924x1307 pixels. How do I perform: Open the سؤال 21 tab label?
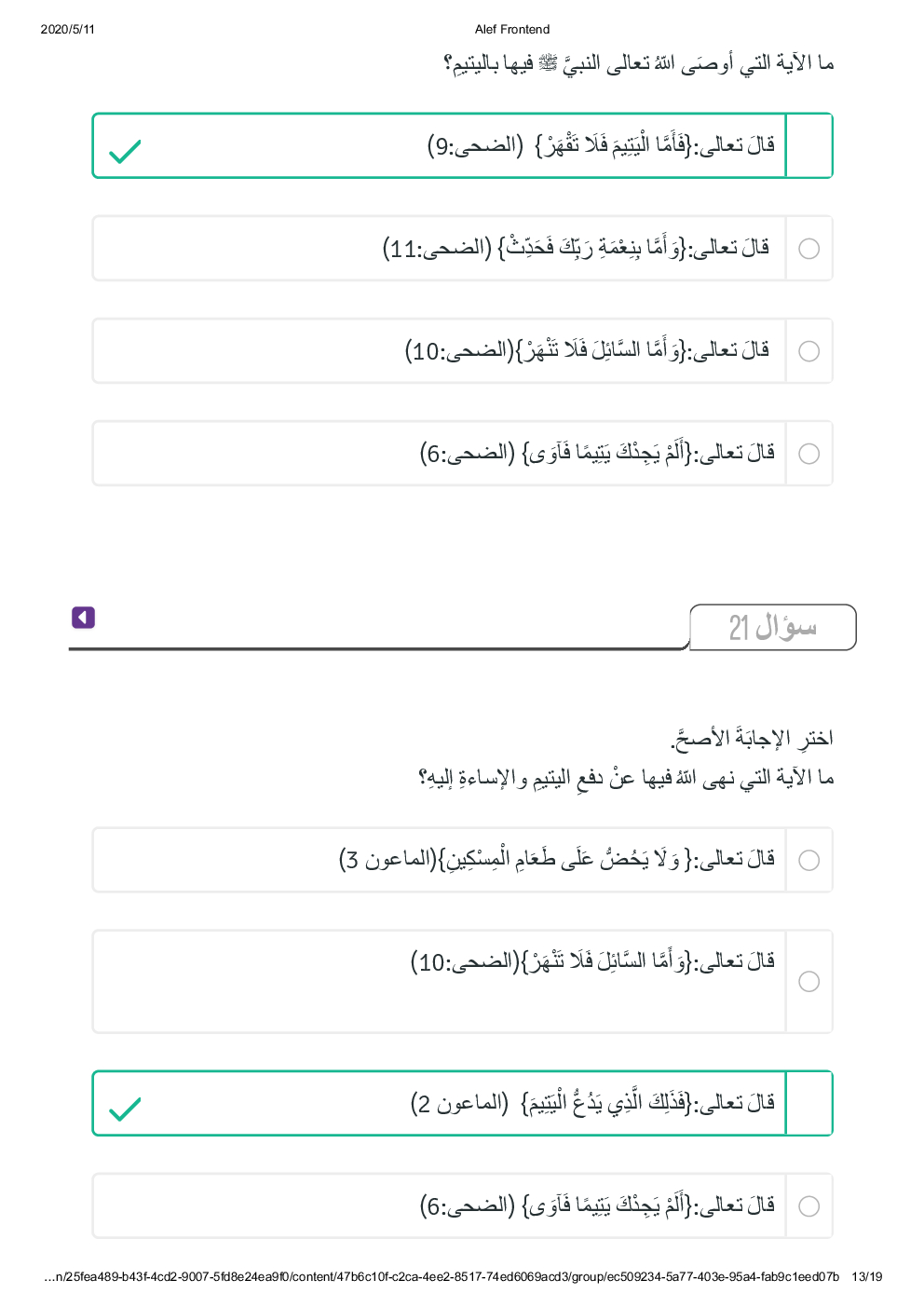pyautogui.click(x=772, y=627)
